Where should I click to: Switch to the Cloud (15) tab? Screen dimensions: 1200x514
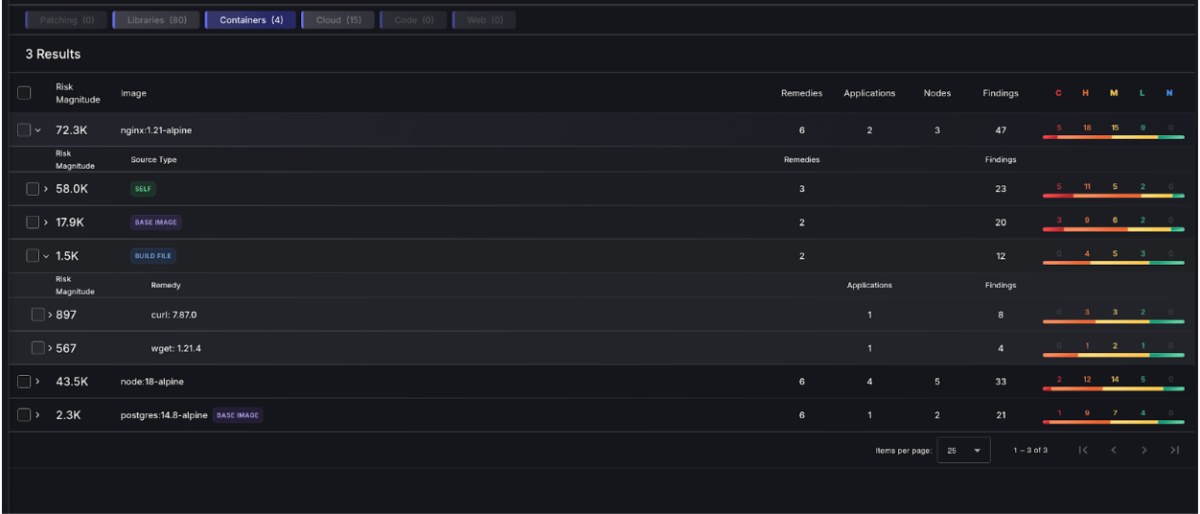(x=337, y=20)
